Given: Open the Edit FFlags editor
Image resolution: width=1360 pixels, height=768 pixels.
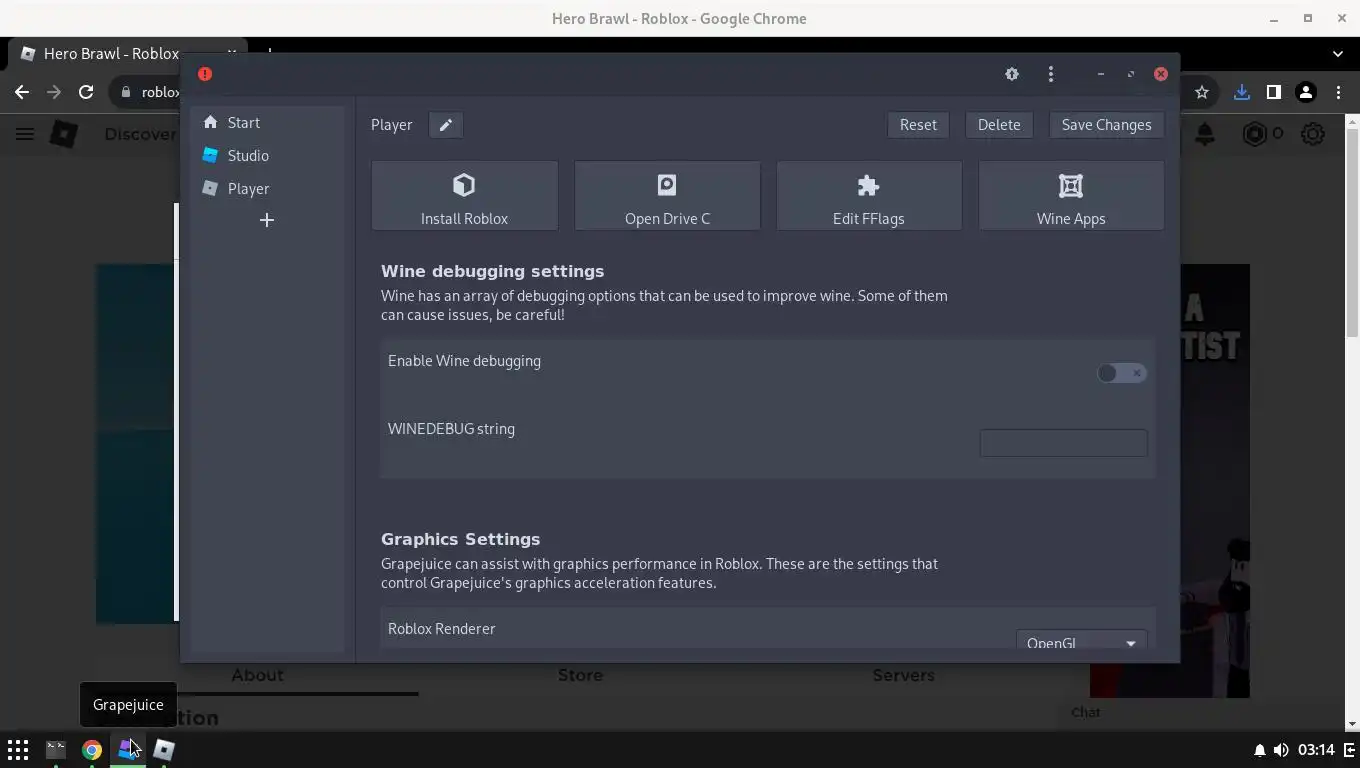Looking at the screenshot, I should pyautogui.click(x=868, y=196).
